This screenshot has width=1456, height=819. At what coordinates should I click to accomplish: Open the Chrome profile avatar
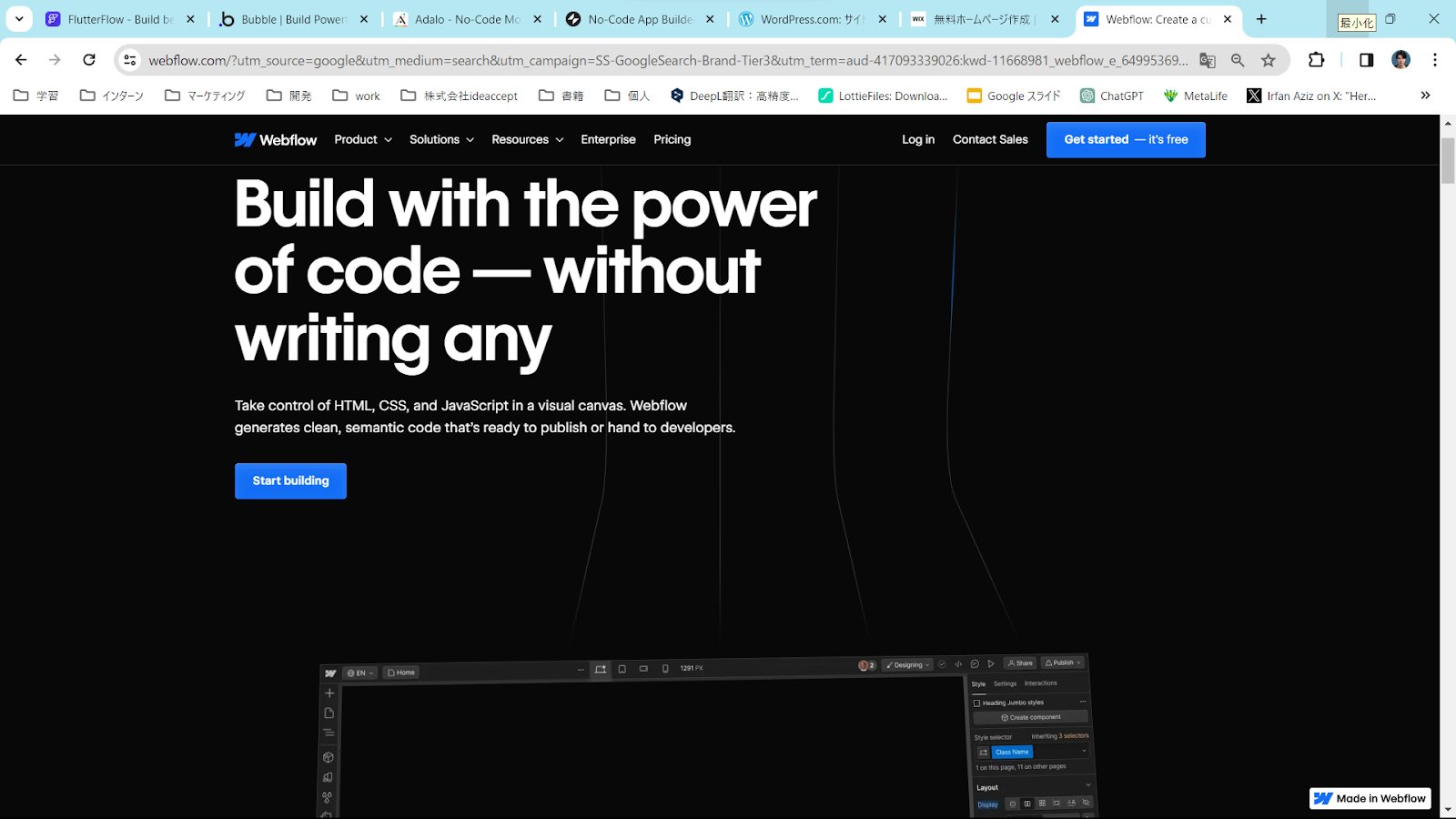(1400, 60)
